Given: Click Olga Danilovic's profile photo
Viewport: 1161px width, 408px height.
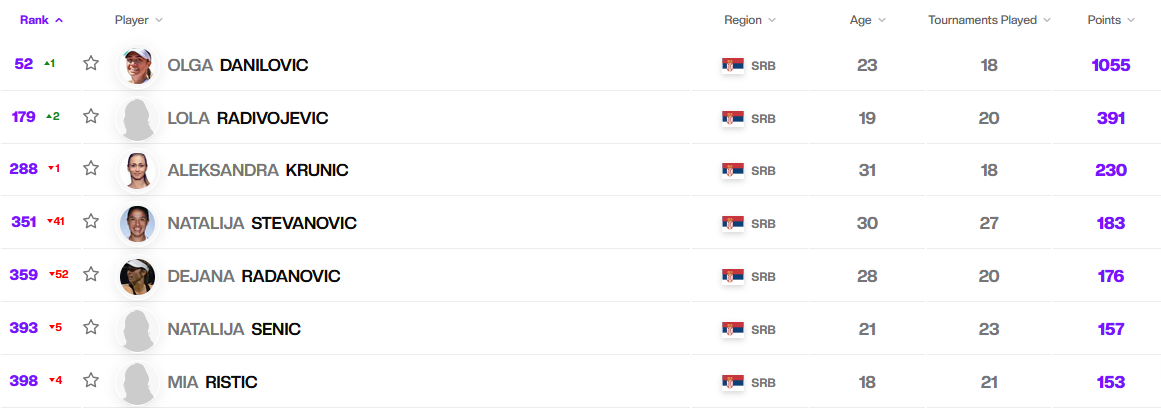Looking at the screenshot, I should (137, 65).
